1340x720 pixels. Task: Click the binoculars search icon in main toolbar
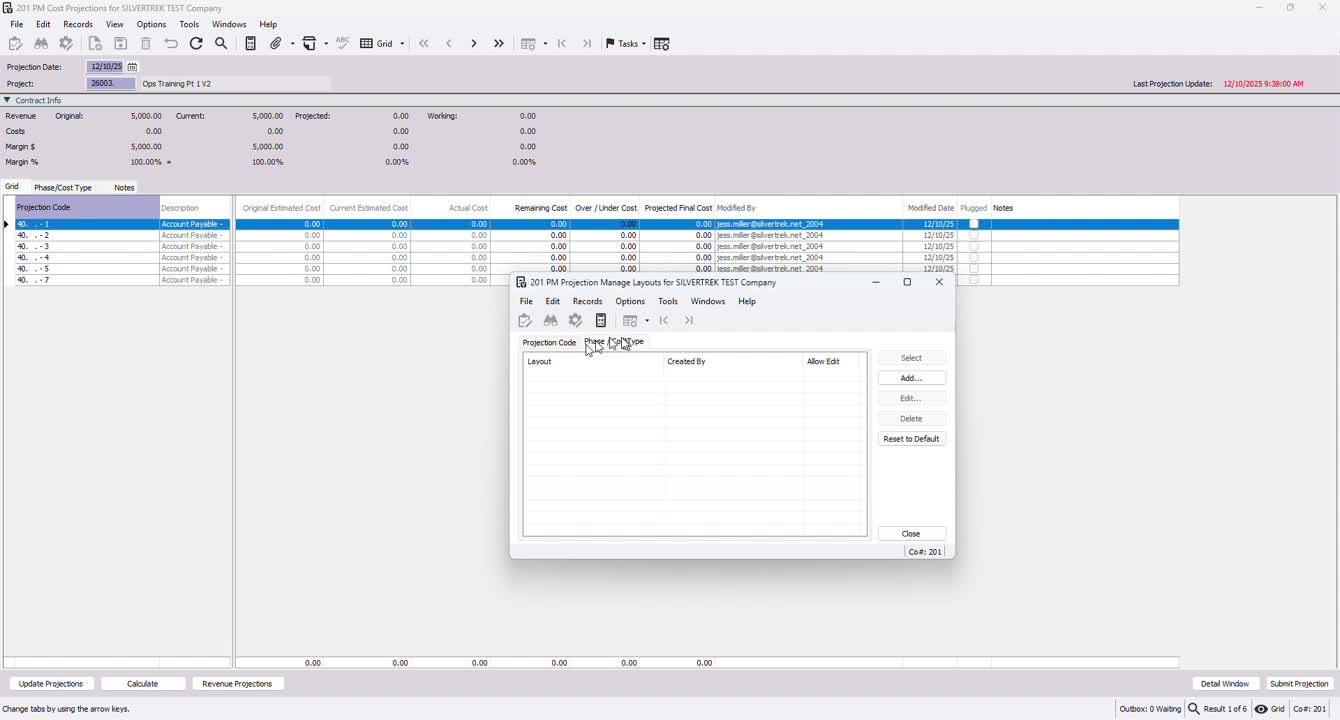(41, 44)
